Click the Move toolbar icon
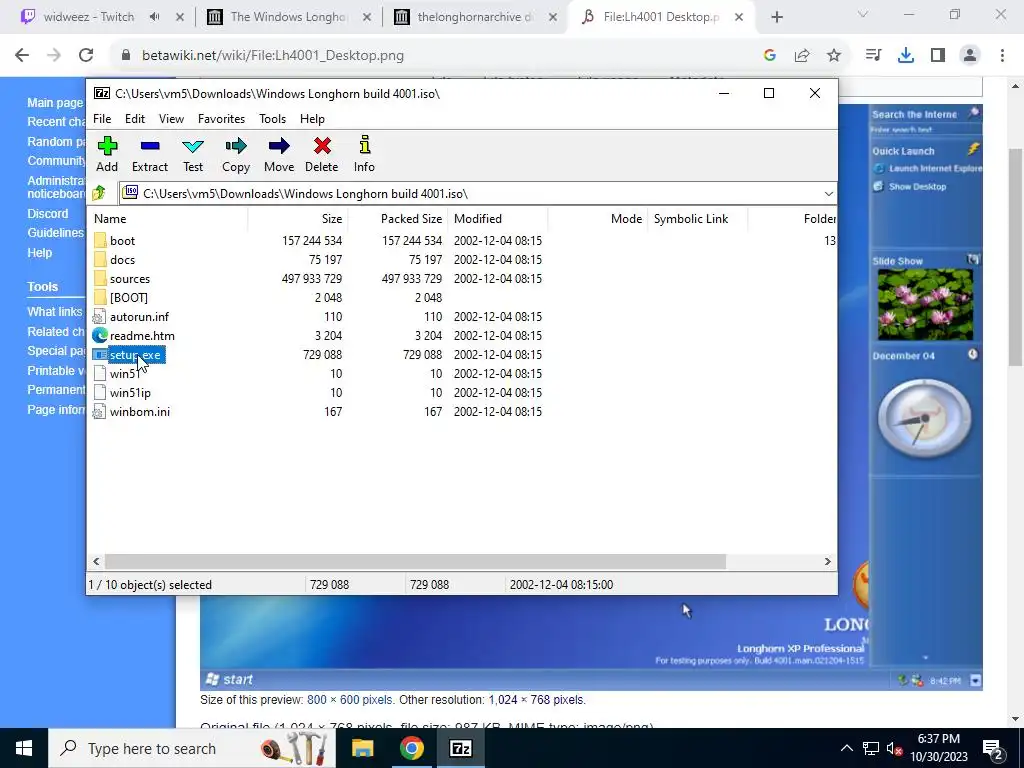Screen dimensions: 1024x768 [x=279, y=146]
